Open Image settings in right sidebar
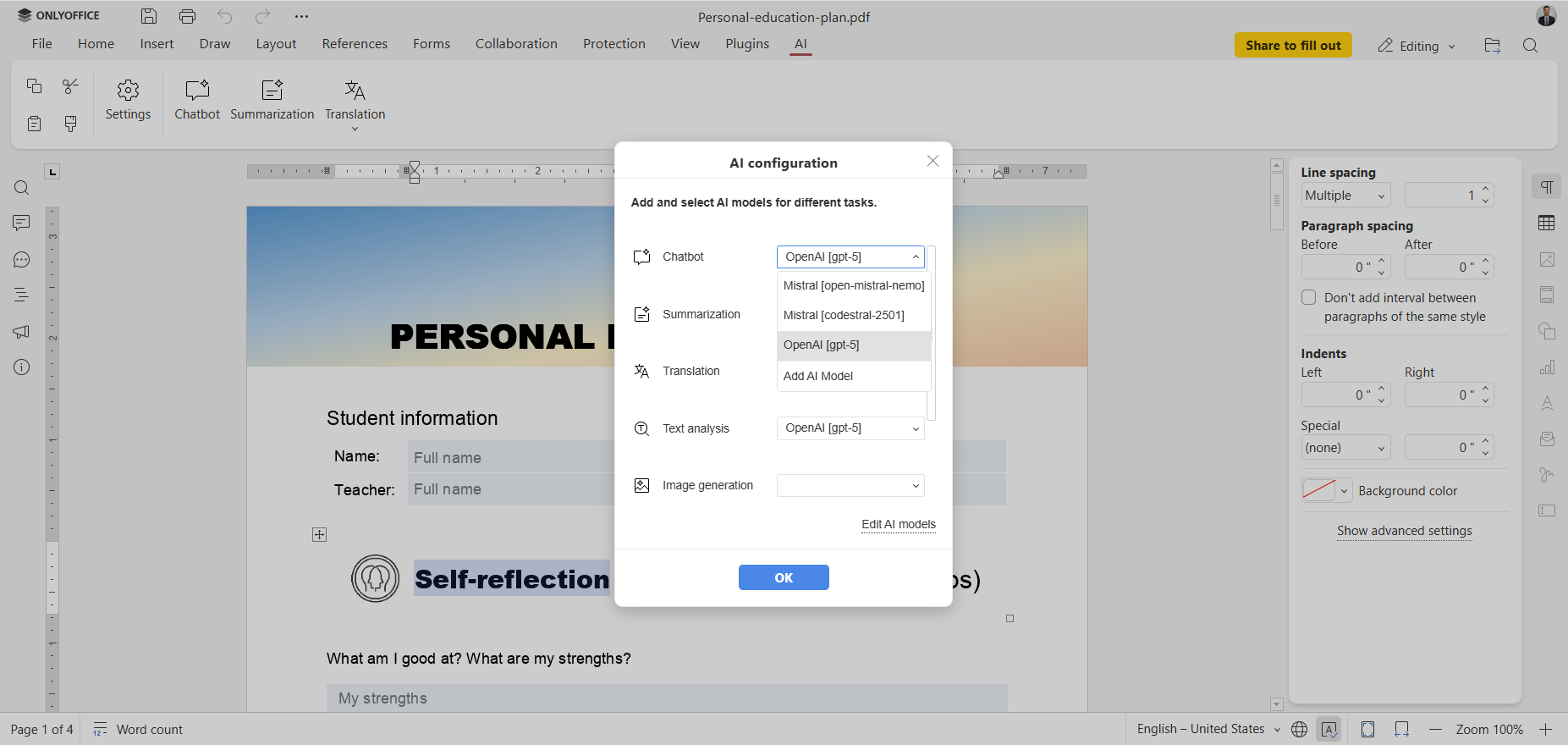This screenshot has width=1568, height=745. click(1547, 260)
